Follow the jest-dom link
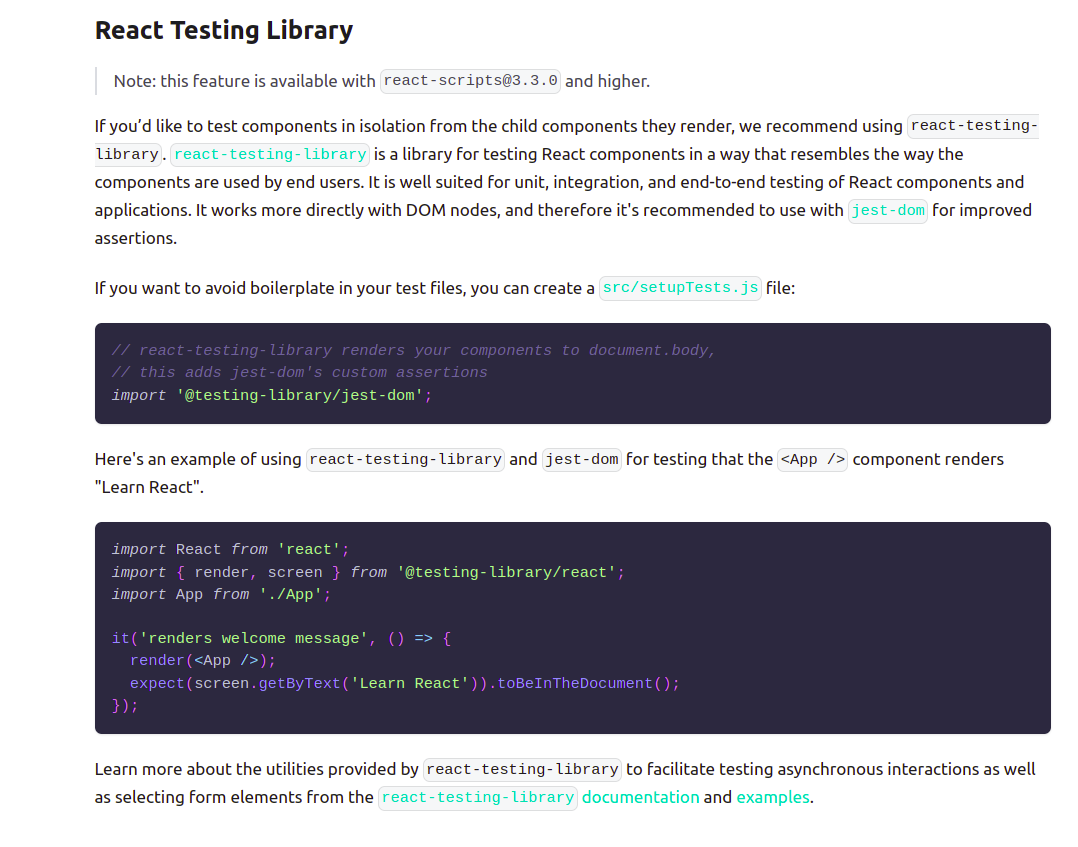This screenshot has height=847, width=1078. coord(888,210)
